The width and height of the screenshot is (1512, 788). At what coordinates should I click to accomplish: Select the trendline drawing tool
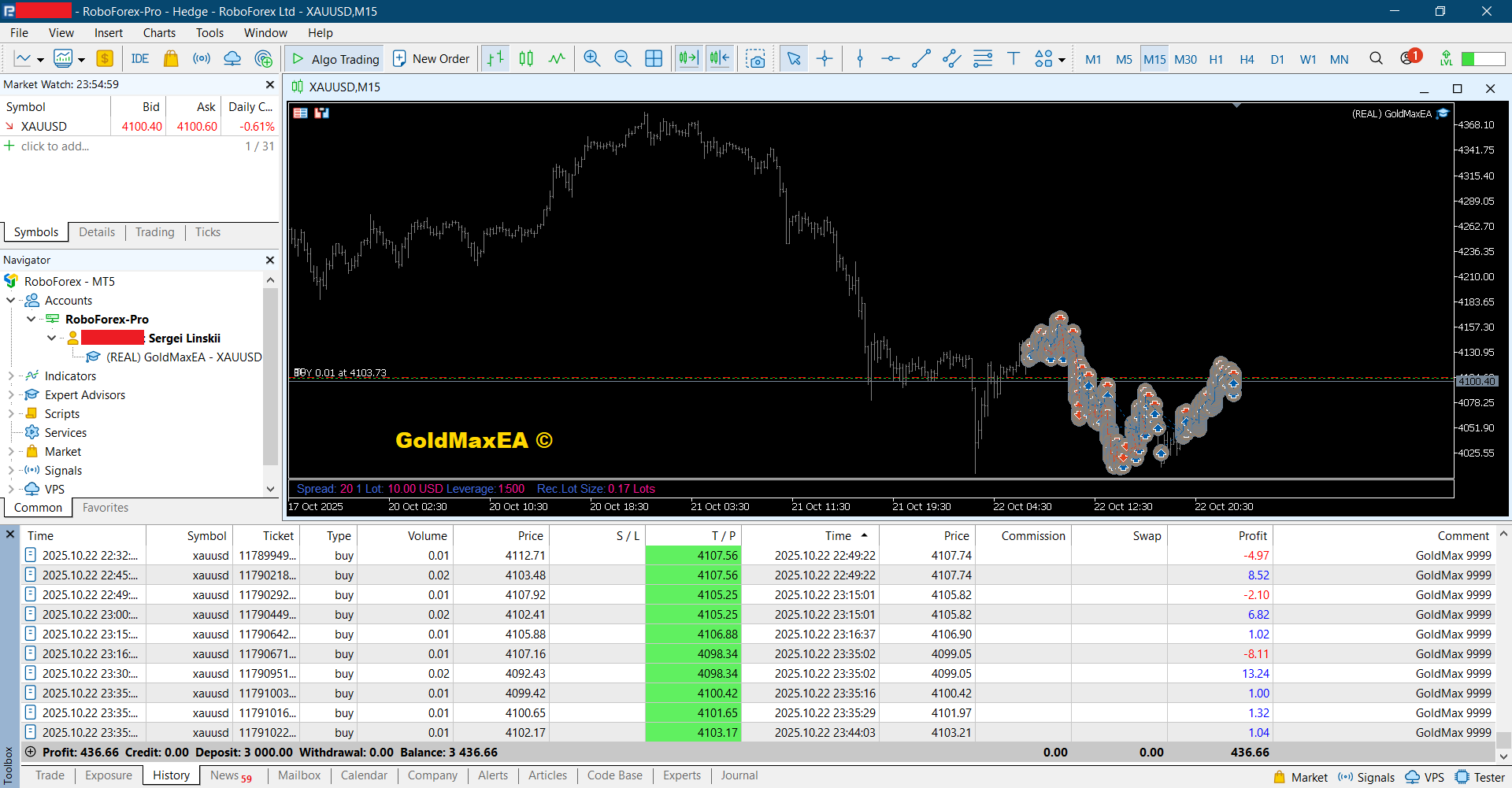coord(921,59)
